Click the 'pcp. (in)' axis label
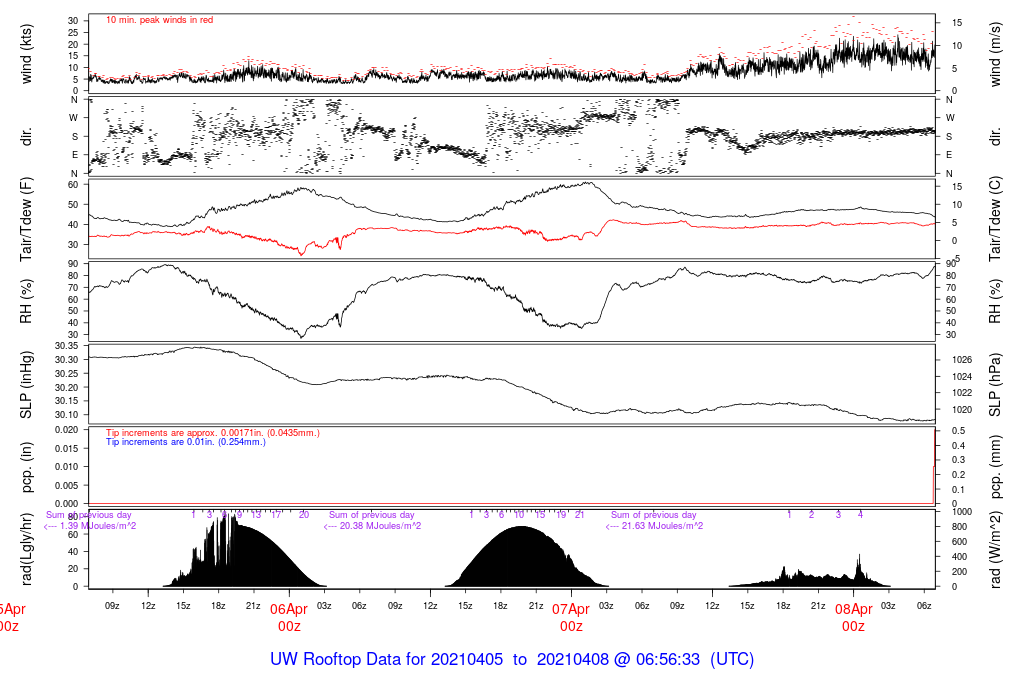Image resolution: width=1024 pixels, height=700 pixels. coord(26,467)
